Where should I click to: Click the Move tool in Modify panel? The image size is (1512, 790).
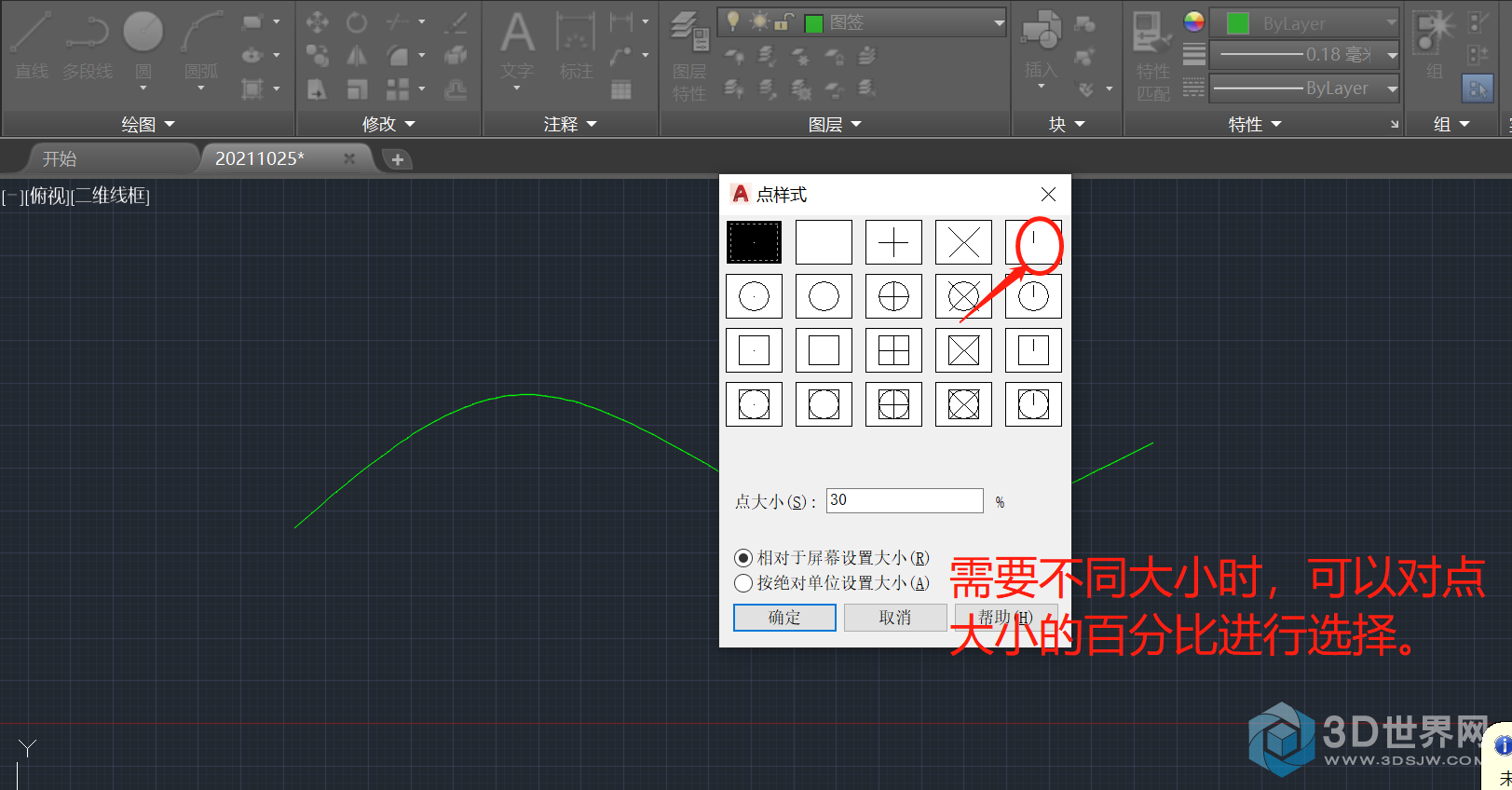[317, 22]
